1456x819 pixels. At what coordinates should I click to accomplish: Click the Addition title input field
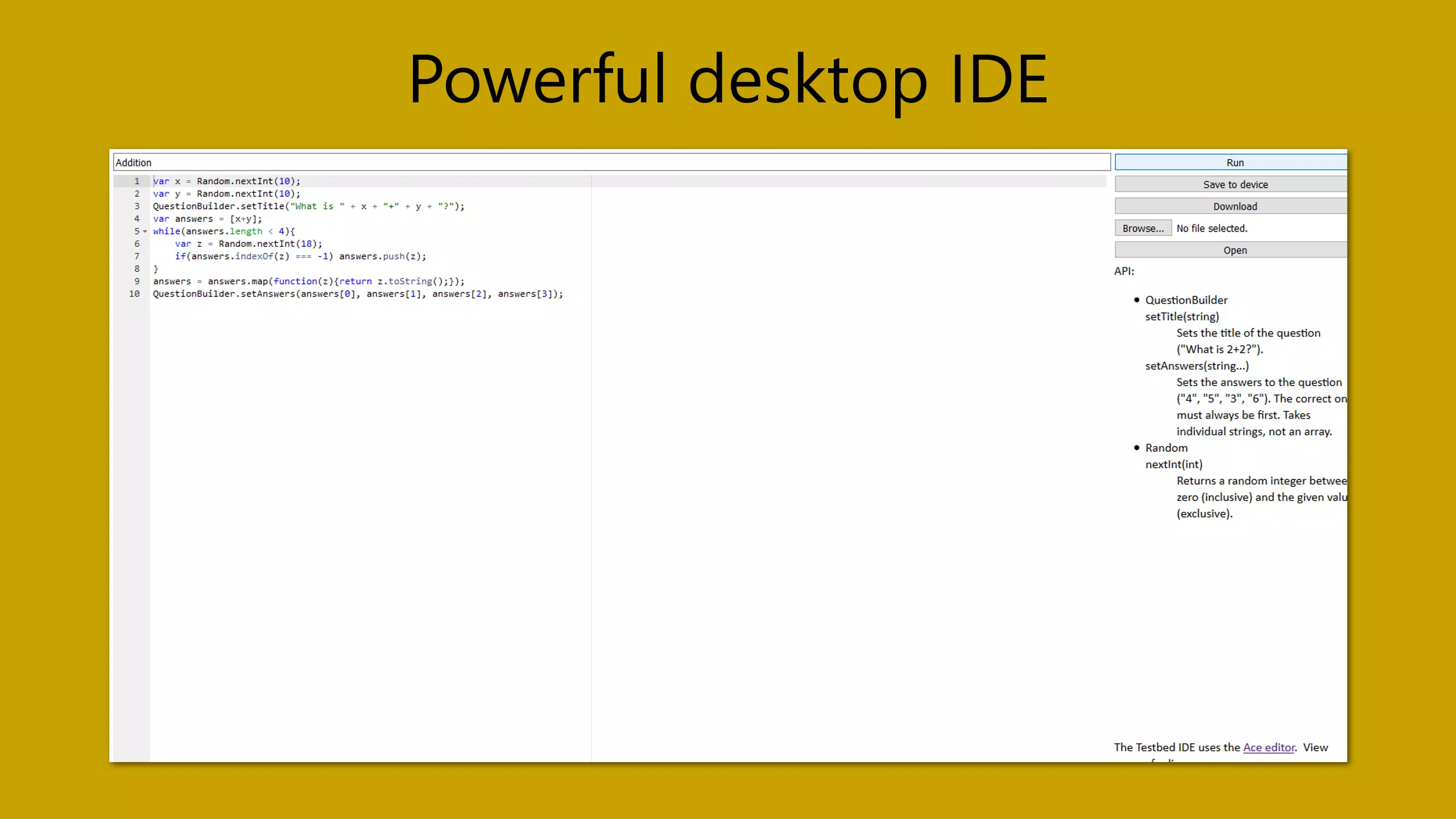point(612,162)
